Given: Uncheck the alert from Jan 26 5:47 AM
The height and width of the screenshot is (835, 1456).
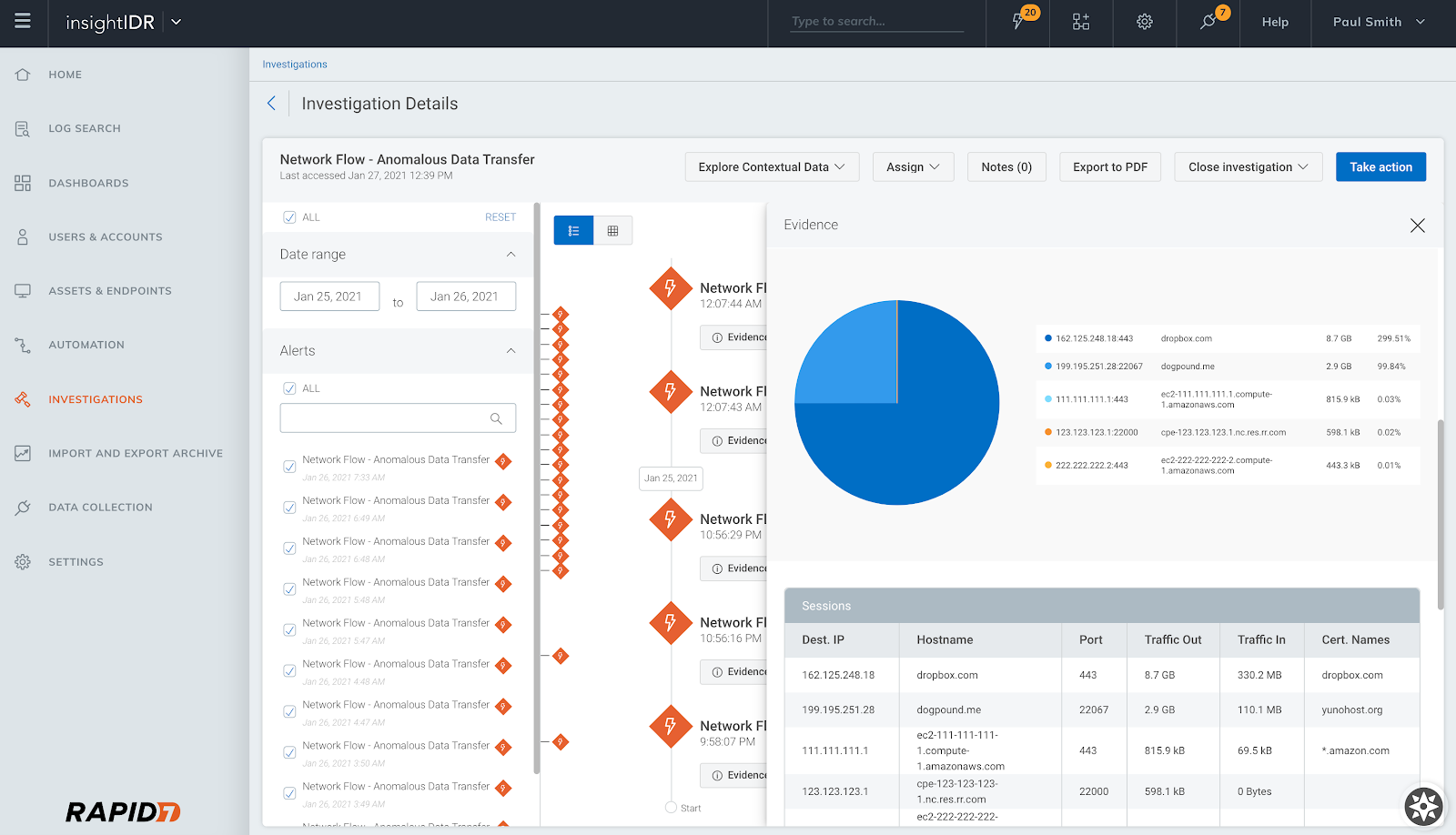Looking at the screenshot, I should (x=289, y=630).
